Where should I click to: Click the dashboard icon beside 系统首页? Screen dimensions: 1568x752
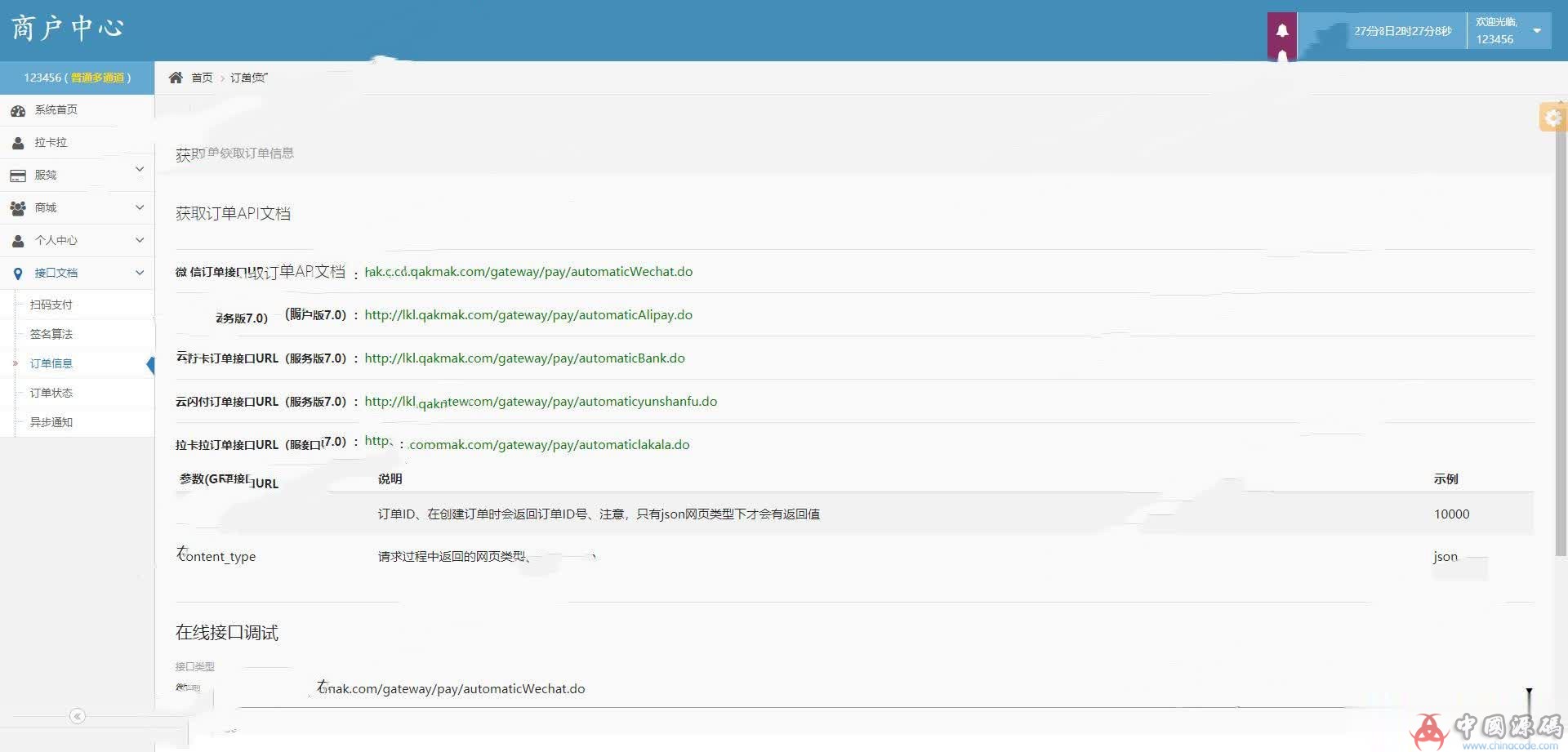18,110
